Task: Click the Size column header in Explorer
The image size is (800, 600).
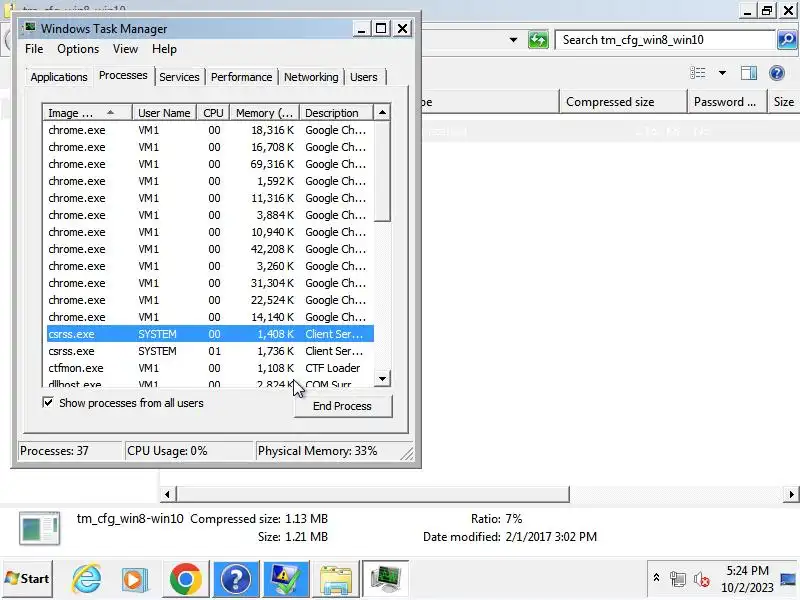Action: 784,102
